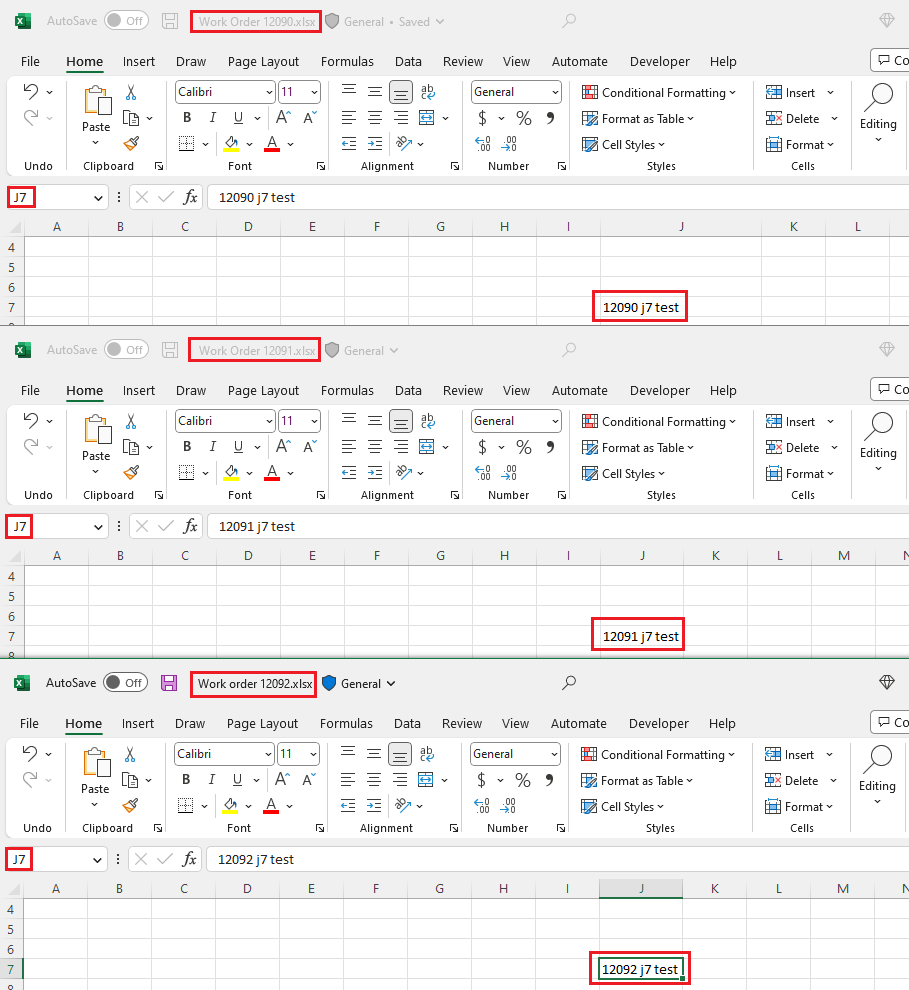
Task: Turn on AutoSave in Work Order 12091 window
Action: click(x=126, y=350)
